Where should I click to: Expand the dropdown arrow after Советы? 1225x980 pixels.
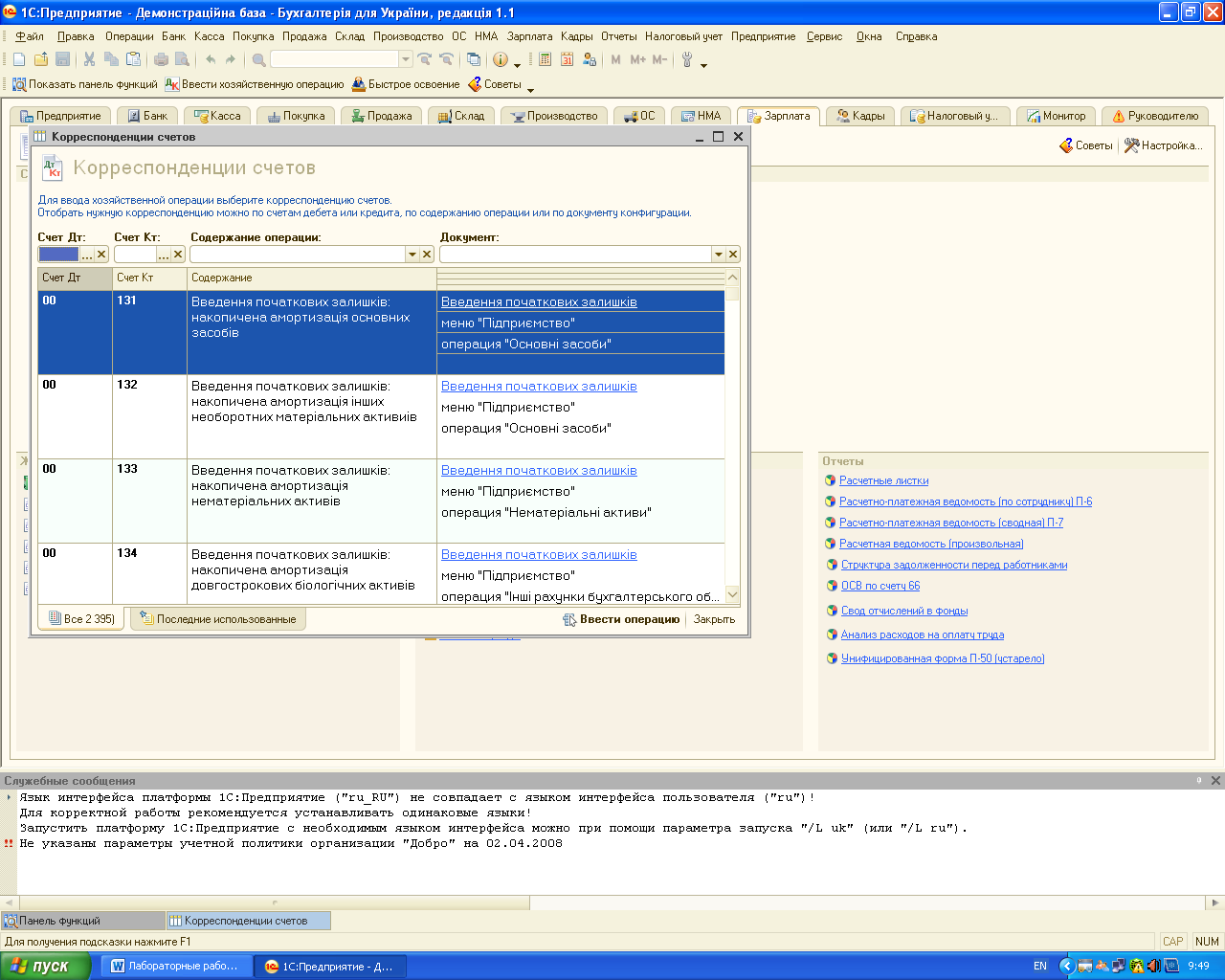tap(531, 89)
